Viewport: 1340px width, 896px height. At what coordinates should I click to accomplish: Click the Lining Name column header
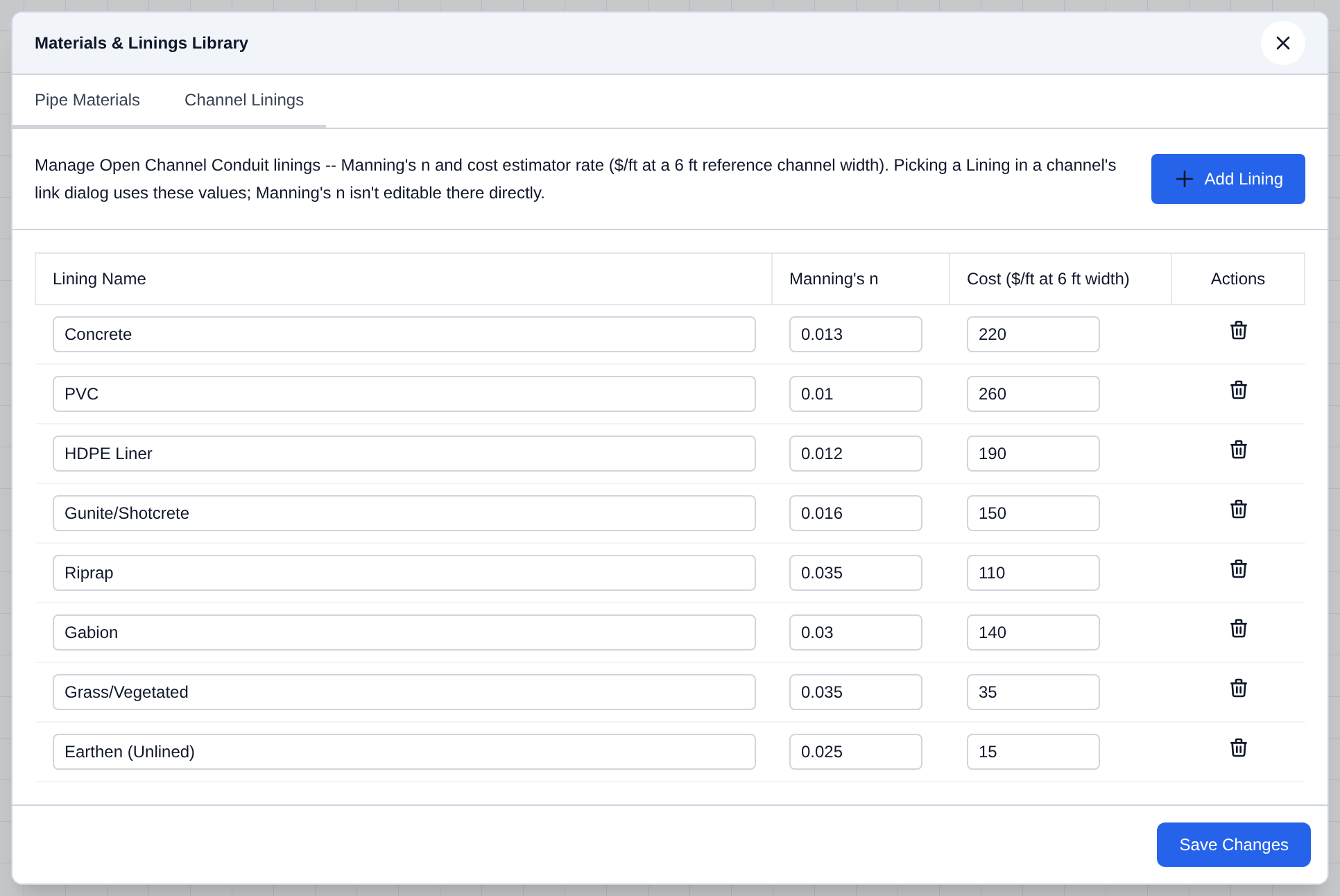click(x=404, y=279)
